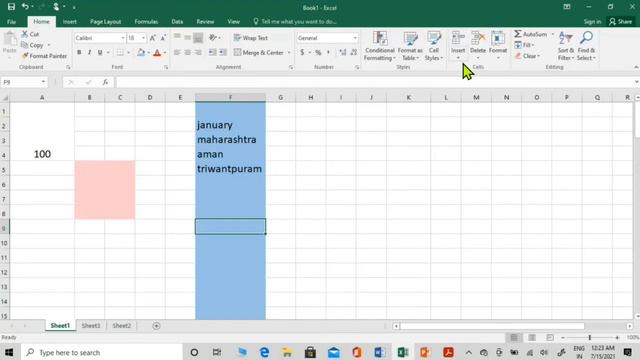
Task: Click the Share button
Action: click(x=620, y=22)
